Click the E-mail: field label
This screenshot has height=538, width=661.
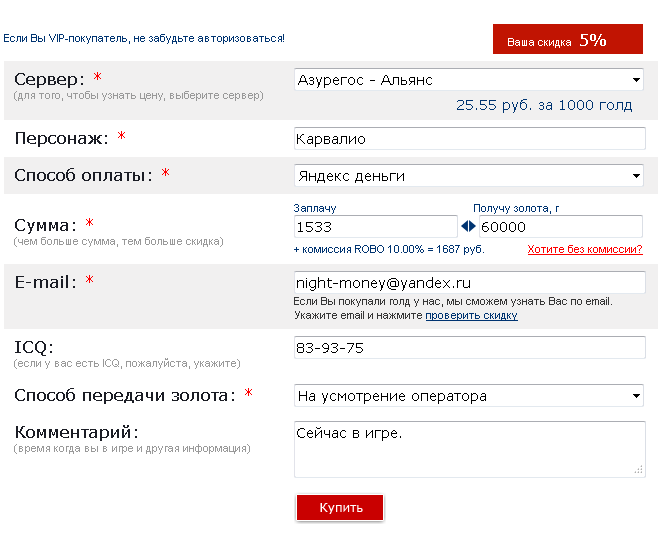point(46,282)
